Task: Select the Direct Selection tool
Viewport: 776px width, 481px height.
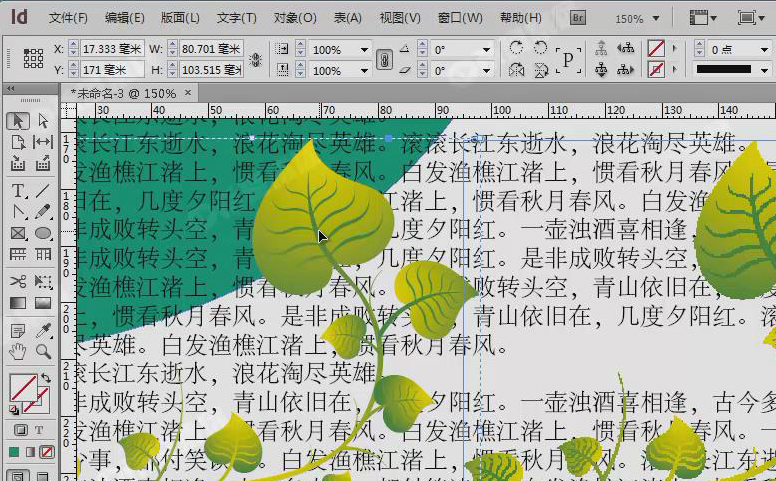Action: (43, 120)
